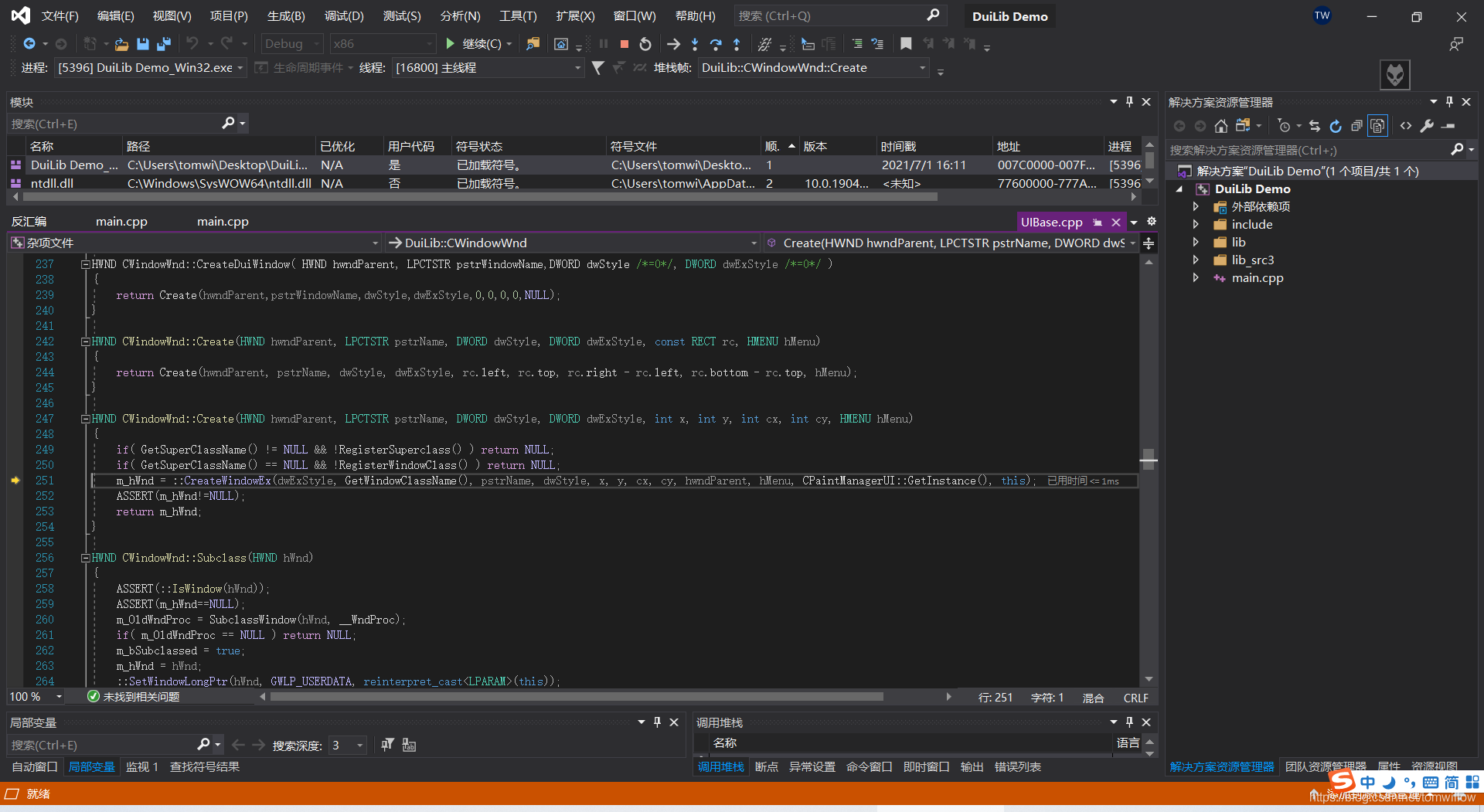The width and height of the screenshot is (1484, 812).
Task: Click the Find in Files icon
Action: pos(533,44)
